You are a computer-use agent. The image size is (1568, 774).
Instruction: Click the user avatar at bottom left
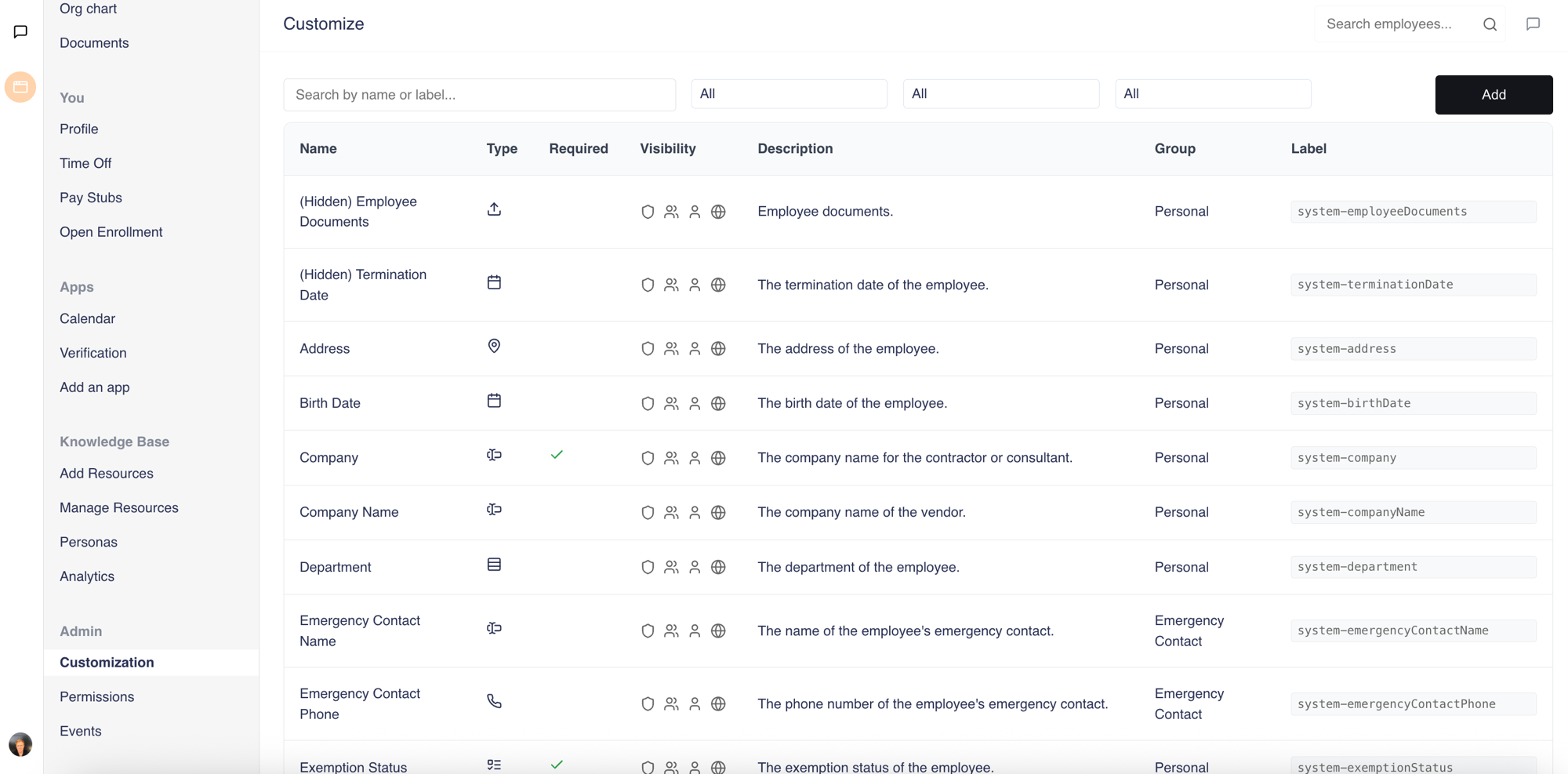click(20, 743)
